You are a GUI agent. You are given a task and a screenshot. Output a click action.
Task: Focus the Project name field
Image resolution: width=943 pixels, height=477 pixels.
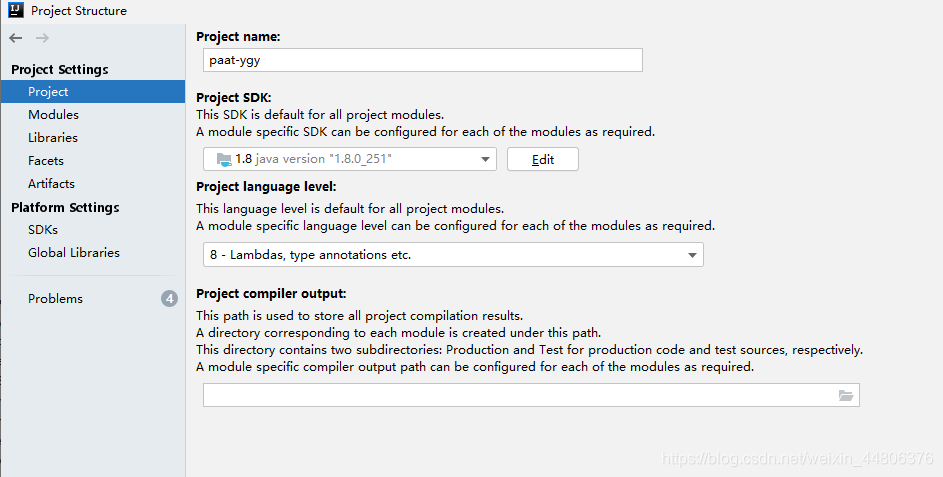pyautogui.click(x=423, y=60)
